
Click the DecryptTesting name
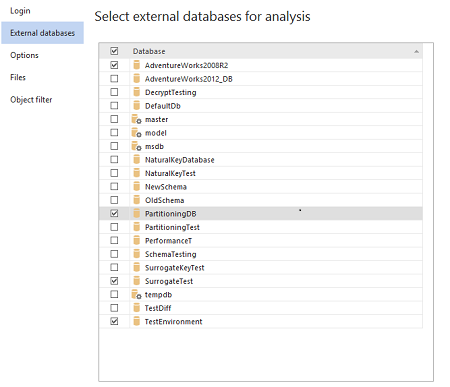[170, 92]
